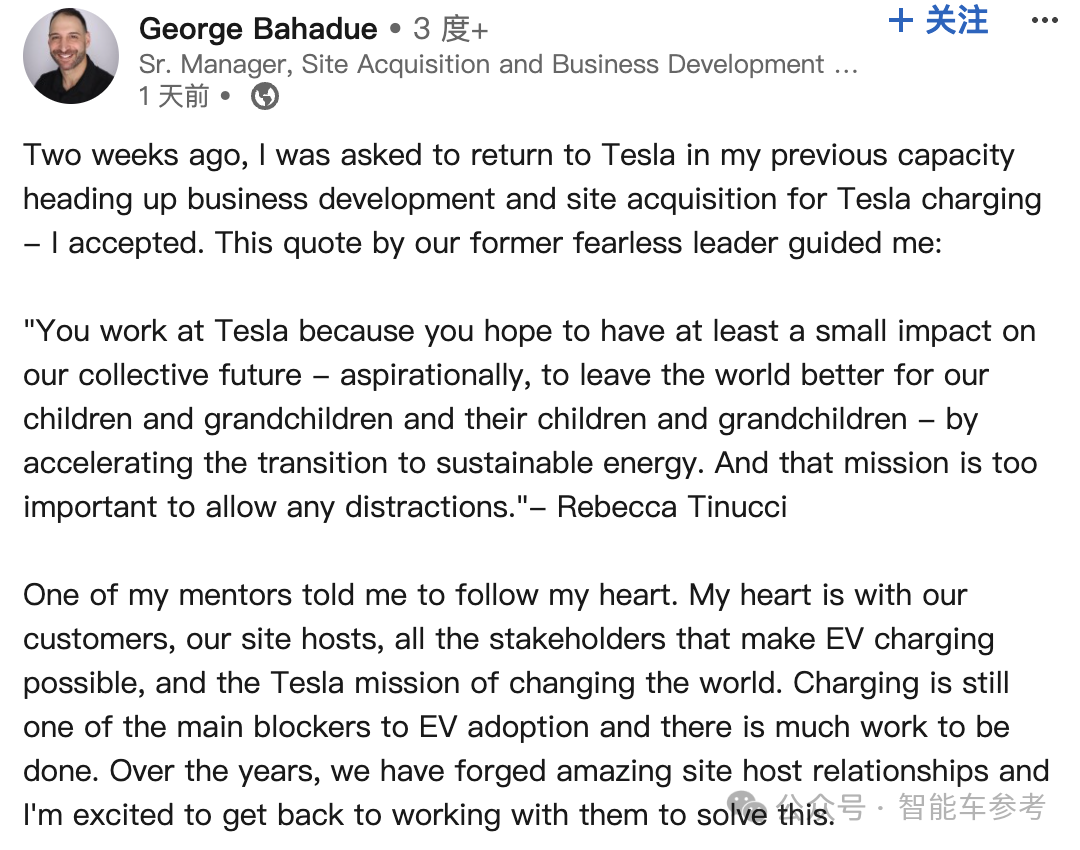The image size is (1080, 850).
Task: Click the 1 天前 post timestamp
Action: coord(174,96)
